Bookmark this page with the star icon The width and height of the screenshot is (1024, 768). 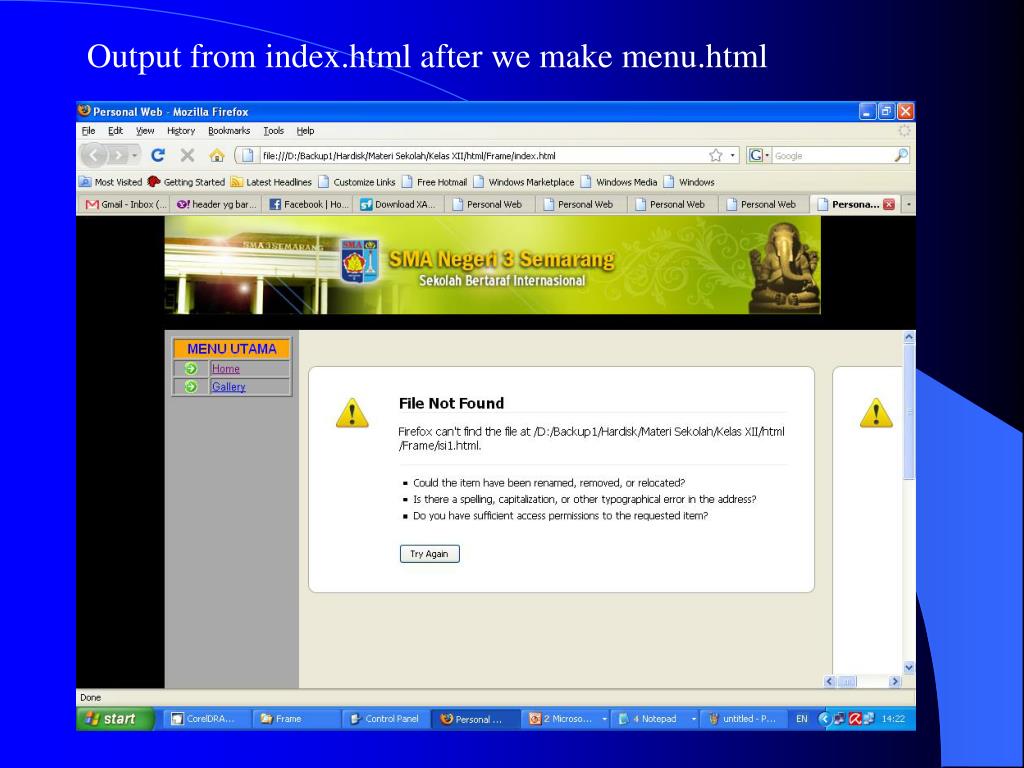click(716, 155)
